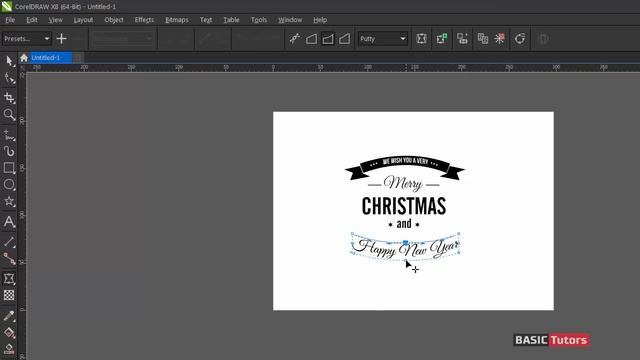Open the Tools menu
Image resolution: width=640 pixels, height=360 pixels.
(259, 20)
